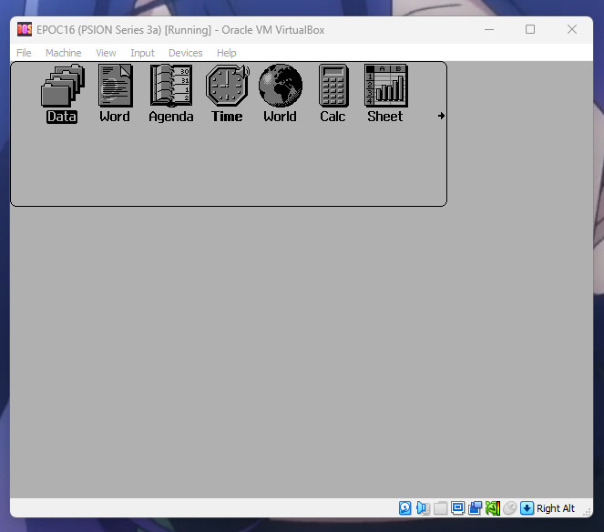Click the Calc text label
The image size is (604, 532).
[333, 116]
